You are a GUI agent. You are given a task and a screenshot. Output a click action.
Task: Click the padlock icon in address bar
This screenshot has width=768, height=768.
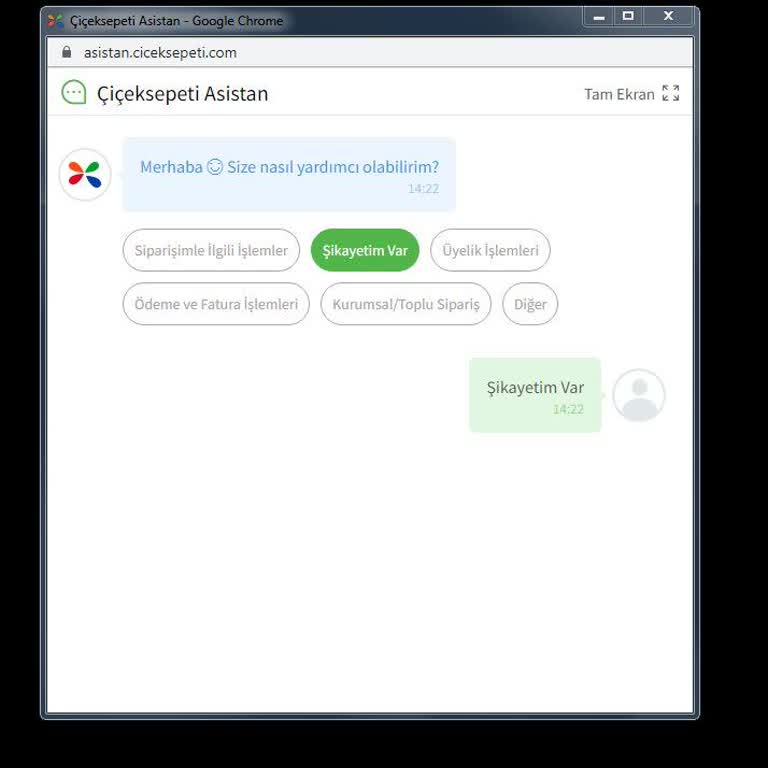67,52
